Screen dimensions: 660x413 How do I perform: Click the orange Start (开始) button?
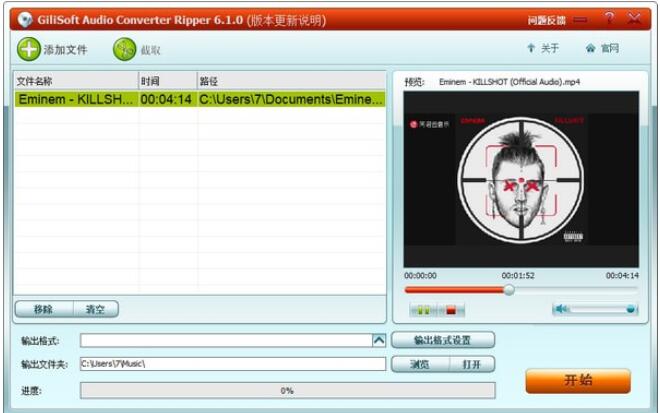pyautogui.click(x=578, y=381)
